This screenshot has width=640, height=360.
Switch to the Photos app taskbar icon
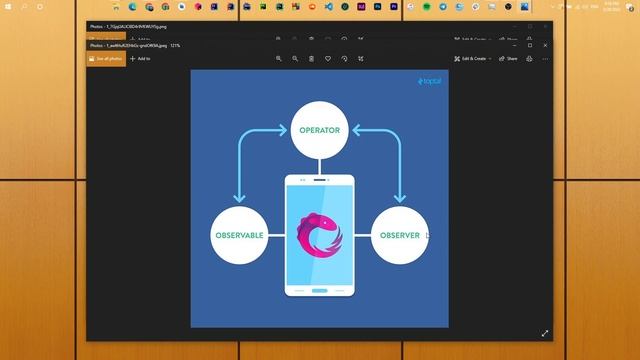click(524, 7)
